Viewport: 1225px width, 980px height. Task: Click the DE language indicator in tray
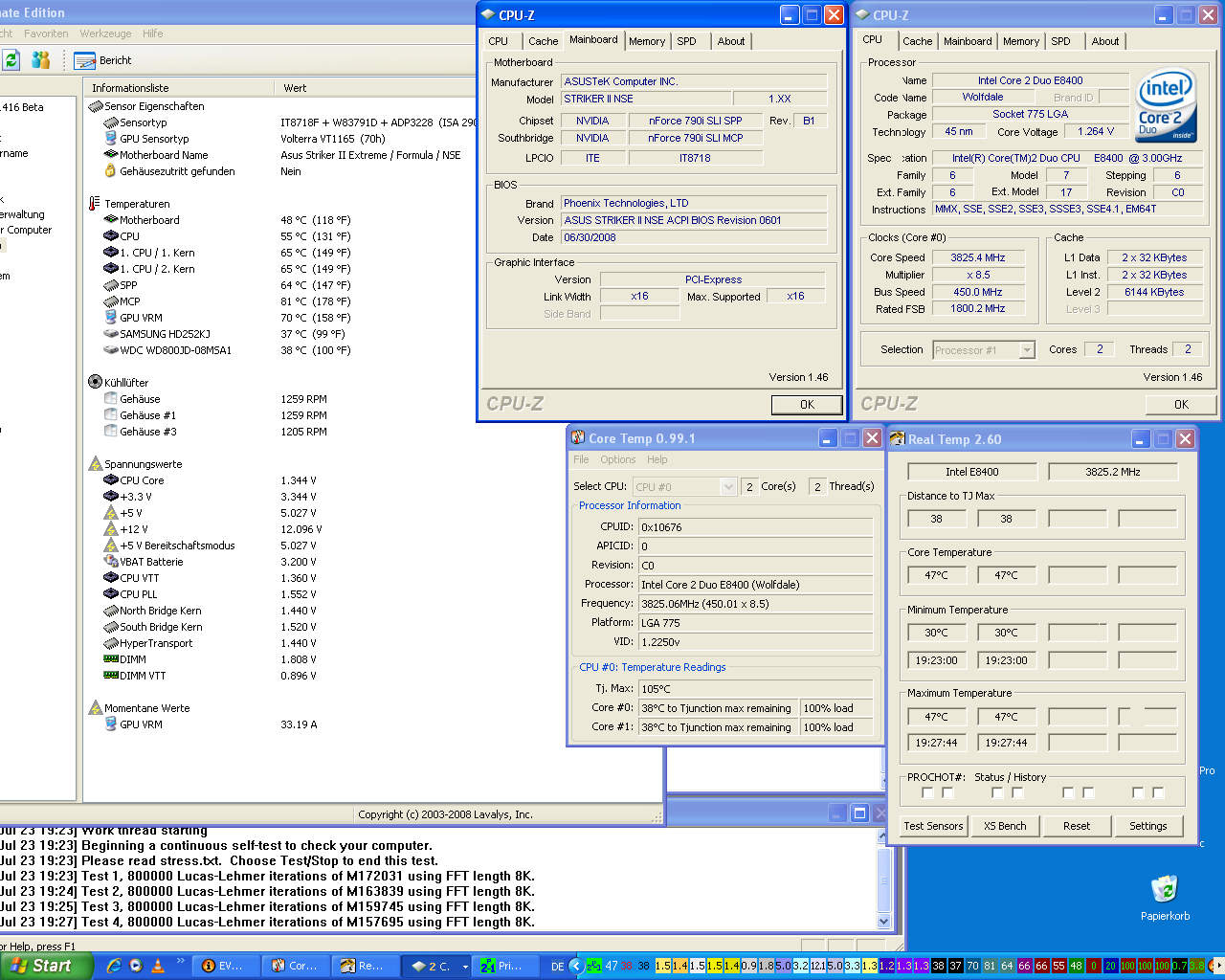tap(557, 967)
